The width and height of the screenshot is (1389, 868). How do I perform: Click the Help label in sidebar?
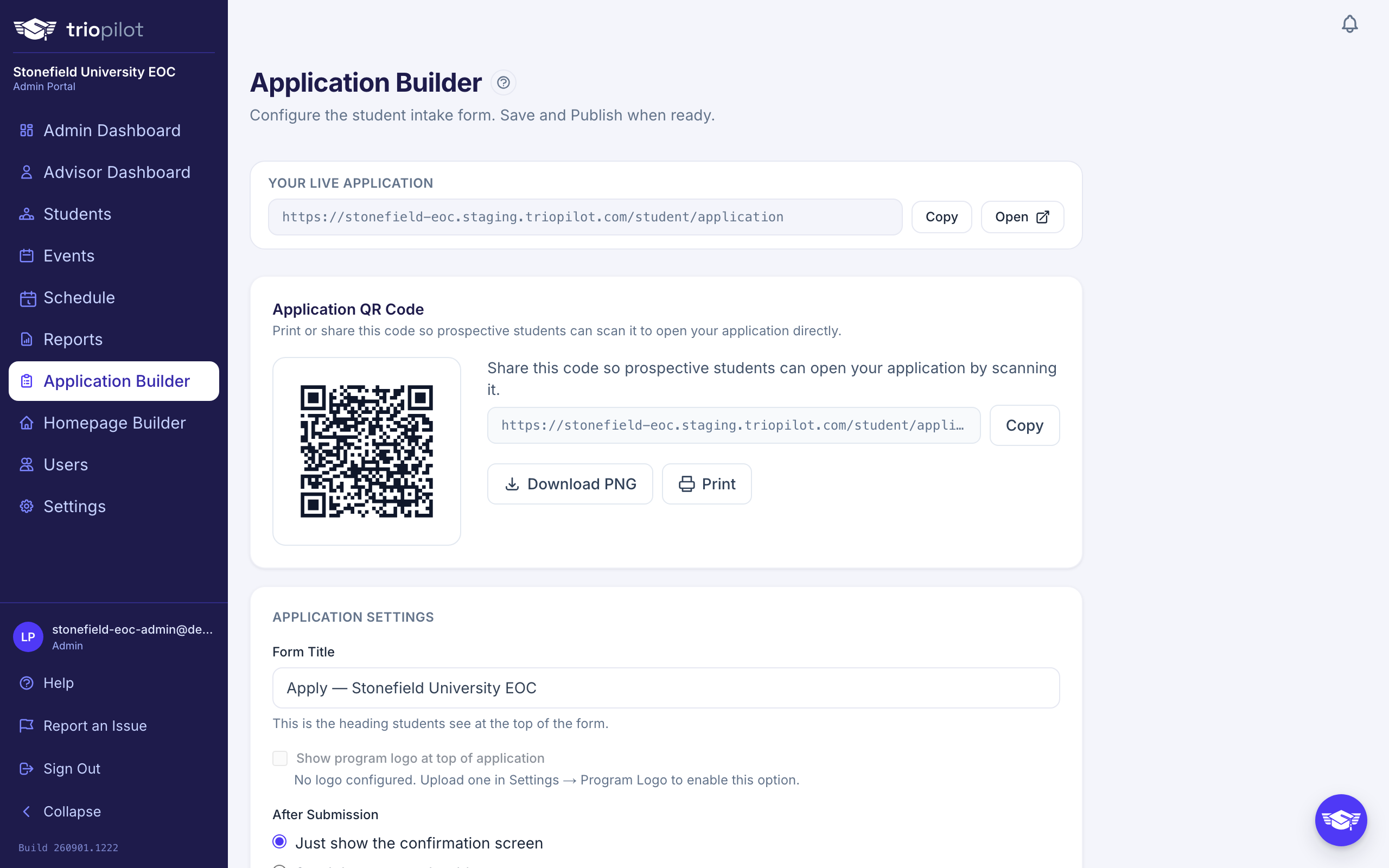tap(59, 683)
